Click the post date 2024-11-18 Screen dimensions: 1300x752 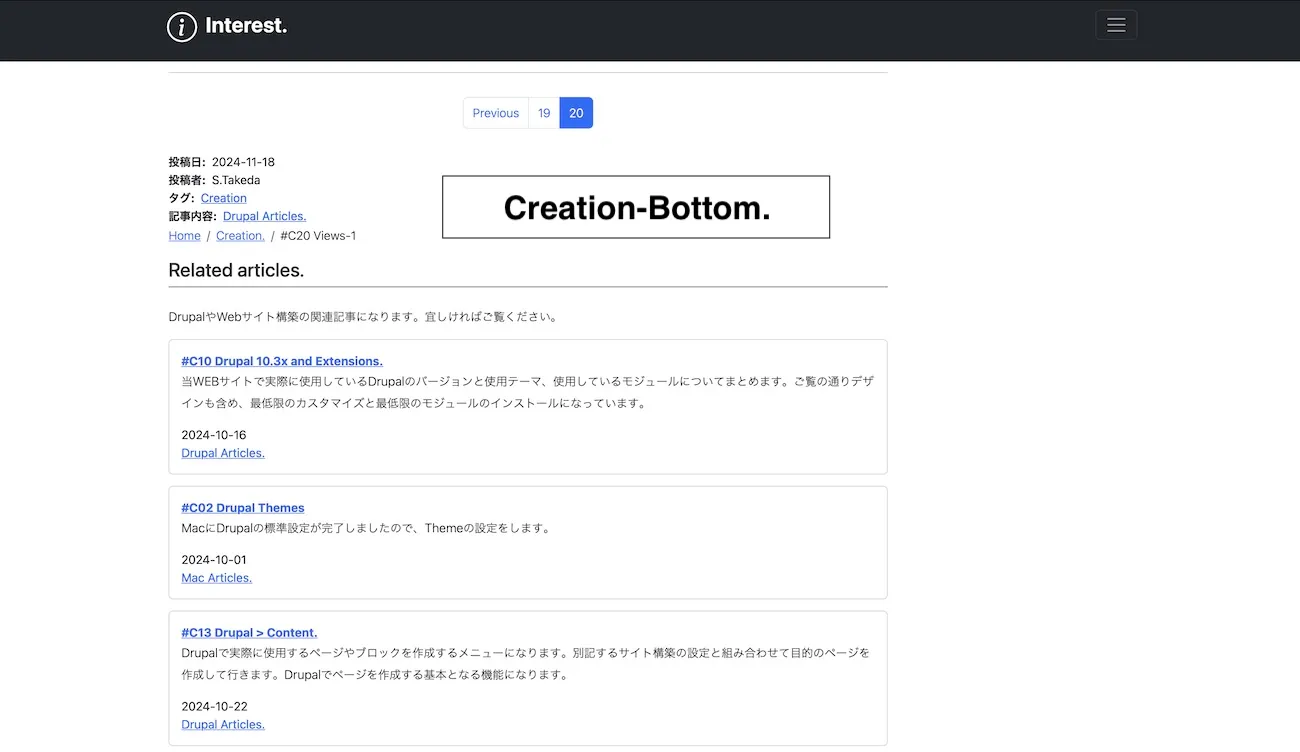coord(243,162)
